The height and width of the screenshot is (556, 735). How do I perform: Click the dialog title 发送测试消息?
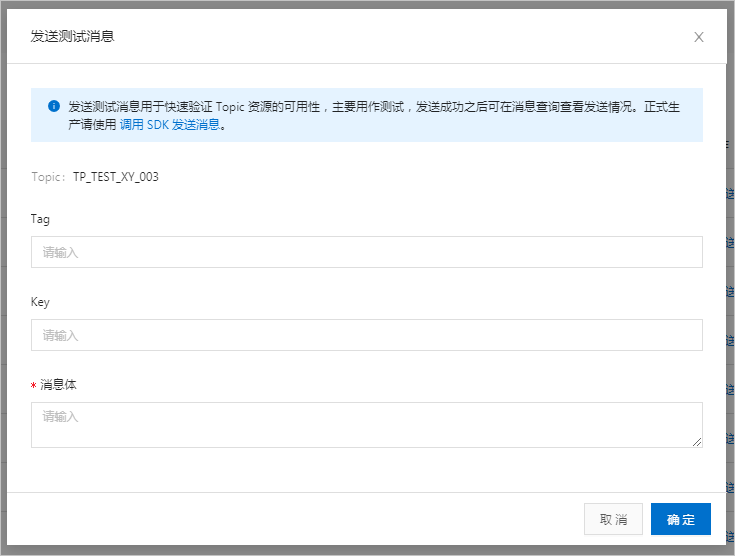(x=73, y=36)
